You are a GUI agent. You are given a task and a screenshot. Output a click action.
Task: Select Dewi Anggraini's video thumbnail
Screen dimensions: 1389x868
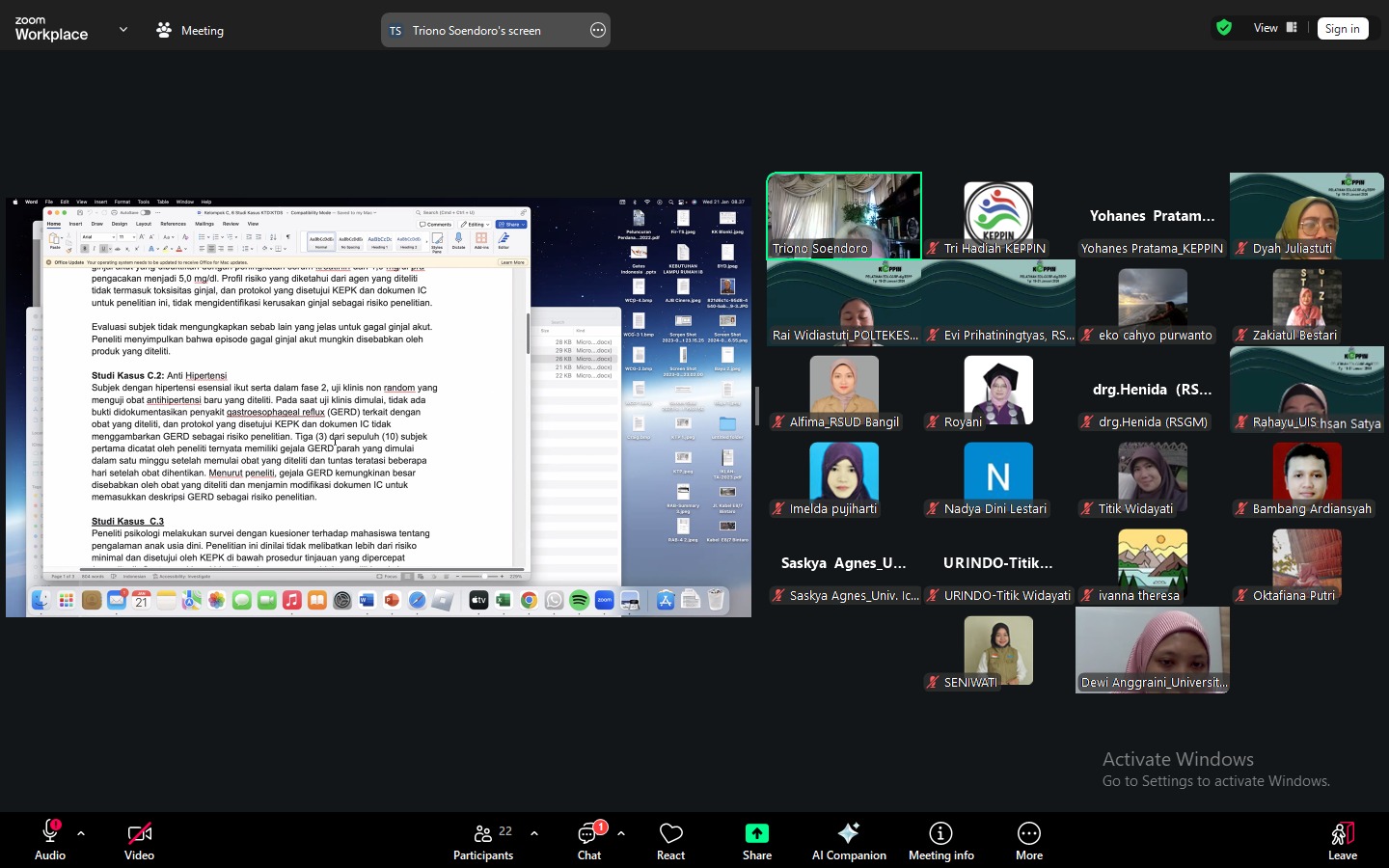click(x=1152, y=650)
